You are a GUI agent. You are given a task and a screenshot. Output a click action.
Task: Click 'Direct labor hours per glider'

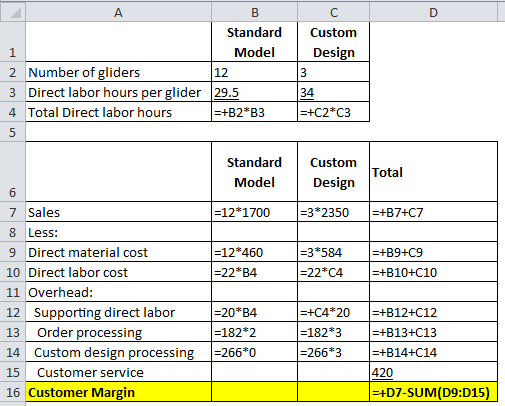pyautogui.click(x=118, y=92)
